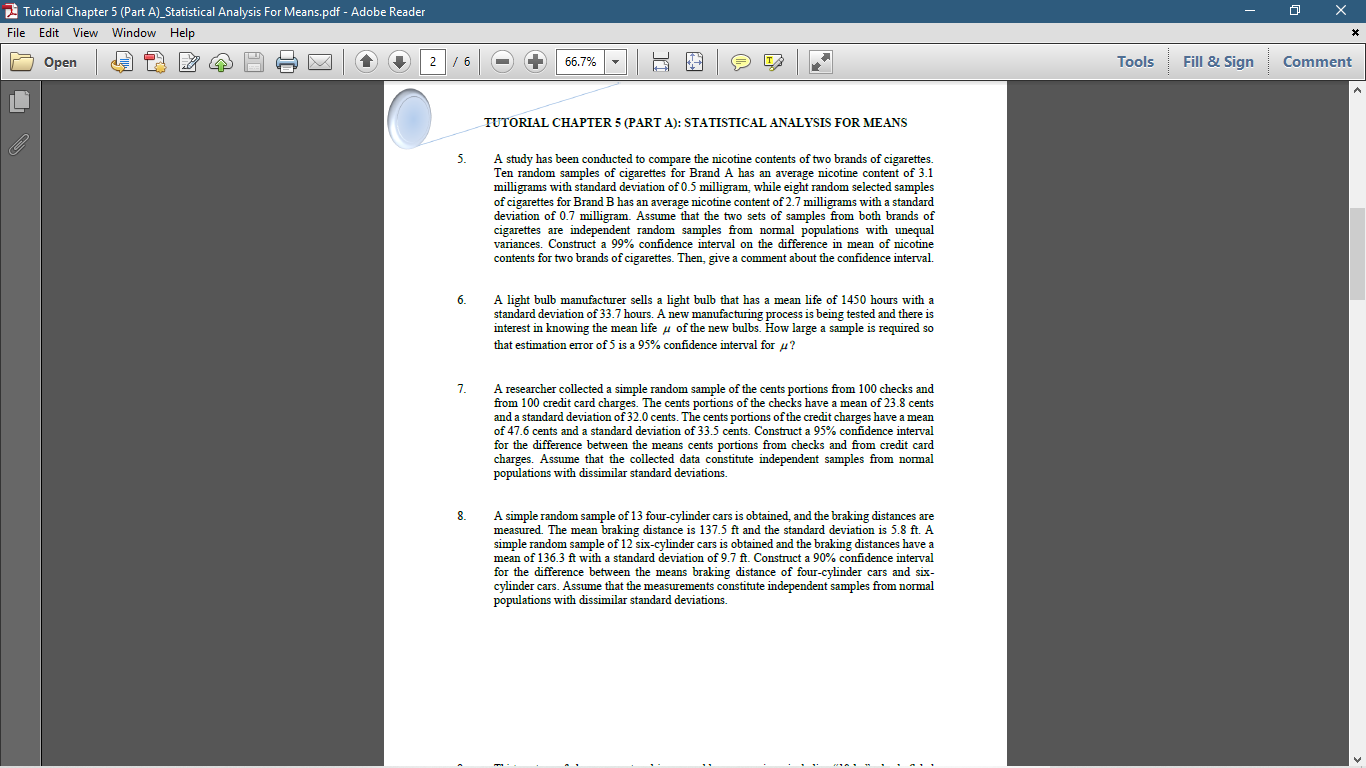Click the add sticky note icon

point(740,62)
